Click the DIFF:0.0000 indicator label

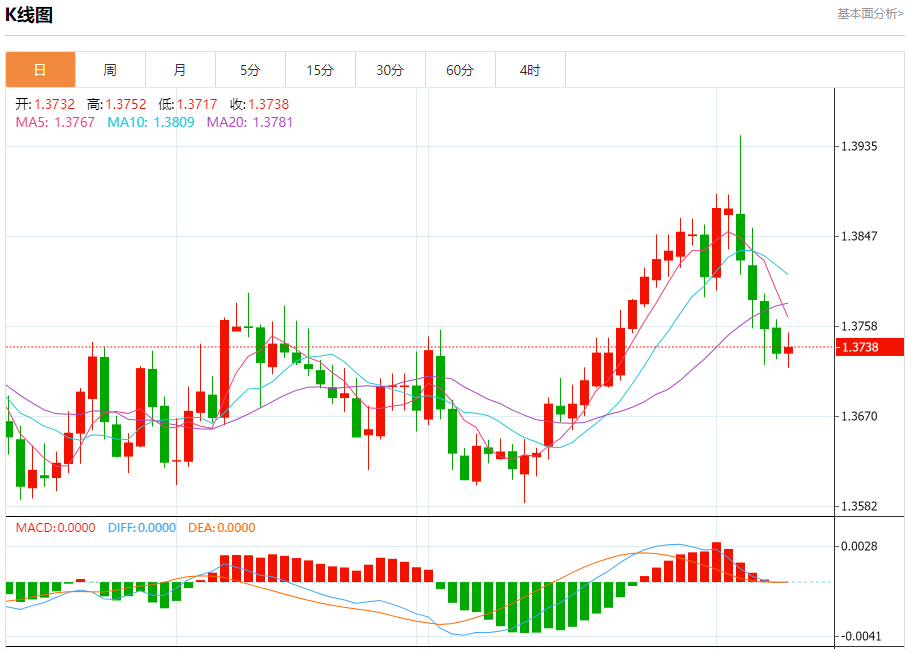pos(142,528)
